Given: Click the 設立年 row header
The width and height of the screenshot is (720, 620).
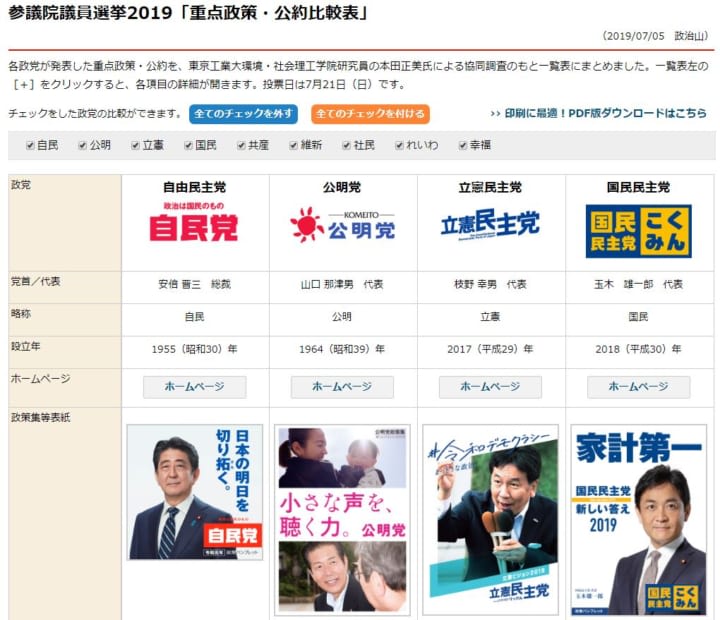Looking at the screenshot, I should [64, 352].
